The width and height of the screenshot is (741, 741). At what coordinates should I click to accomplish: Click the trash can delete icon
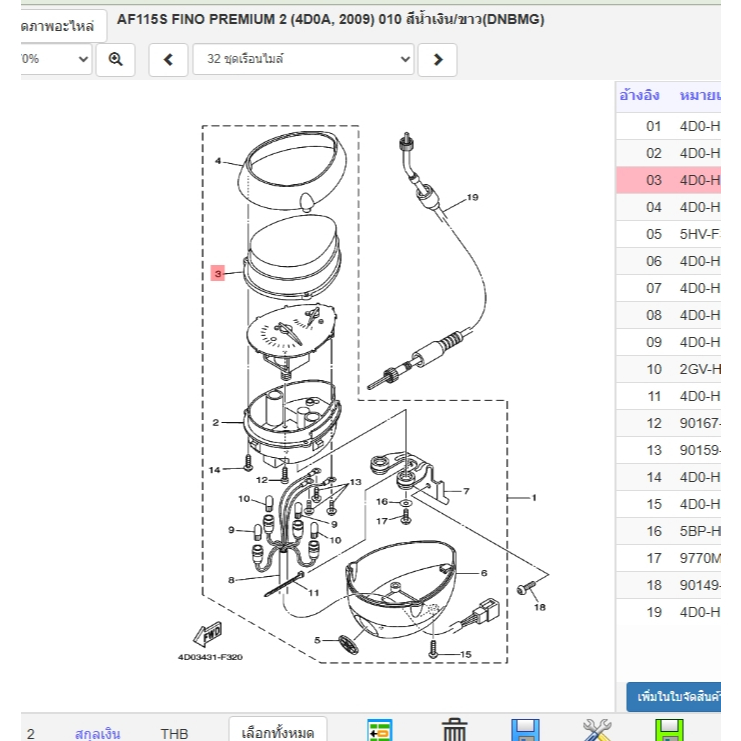pos(454,730)
